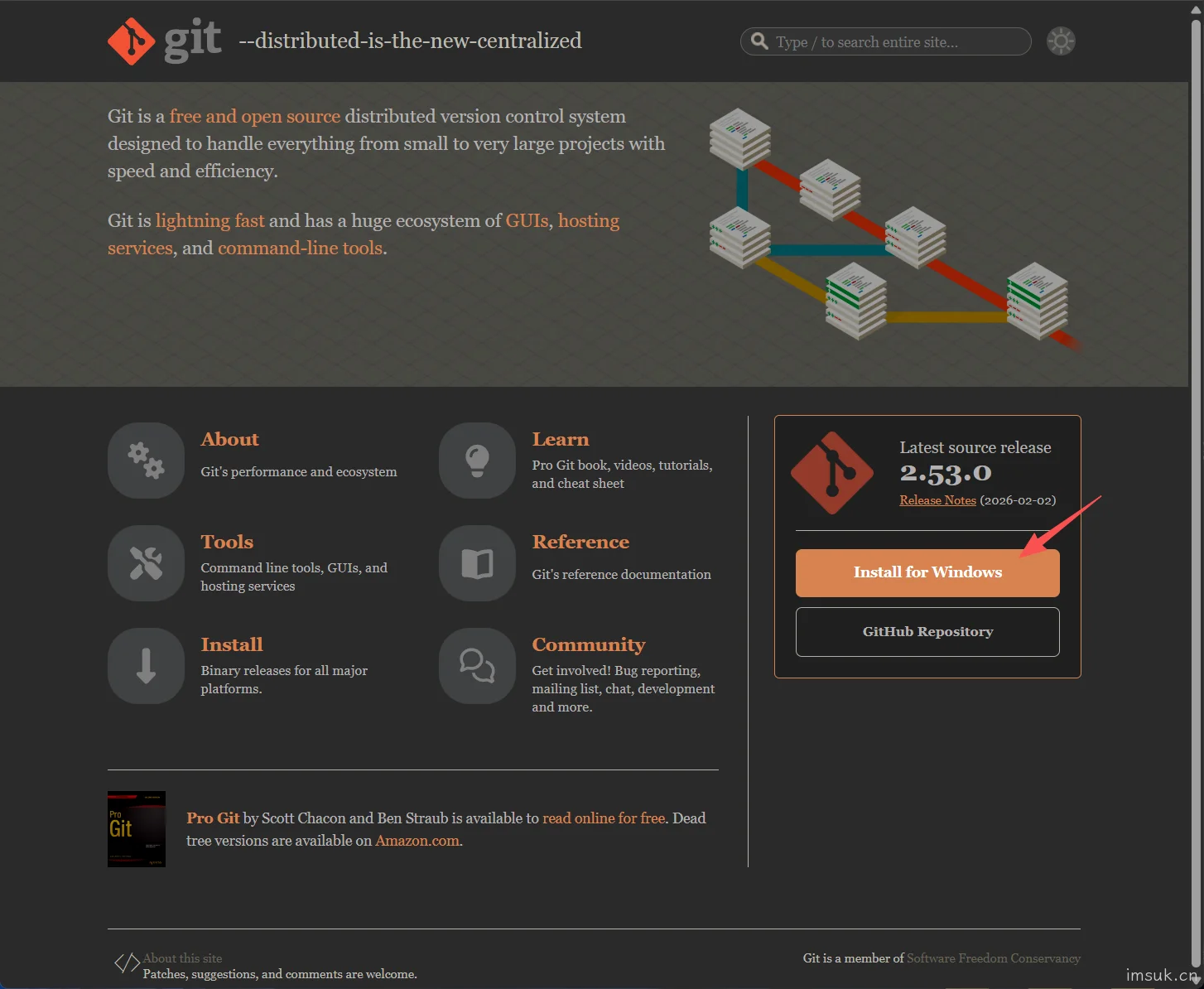Click the Reference open-book icon
The width and height of the screenshot is (1204, 989).
pos(477,563)
